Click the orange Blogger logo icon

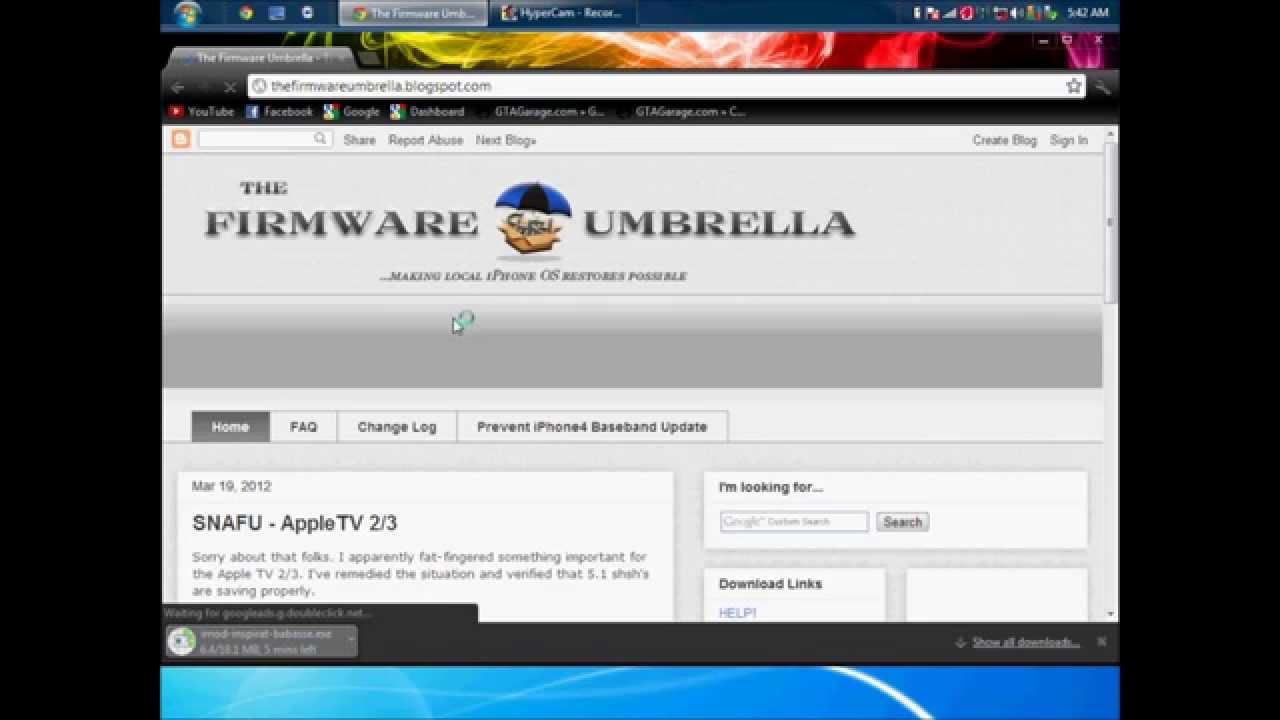pos(181,140)
